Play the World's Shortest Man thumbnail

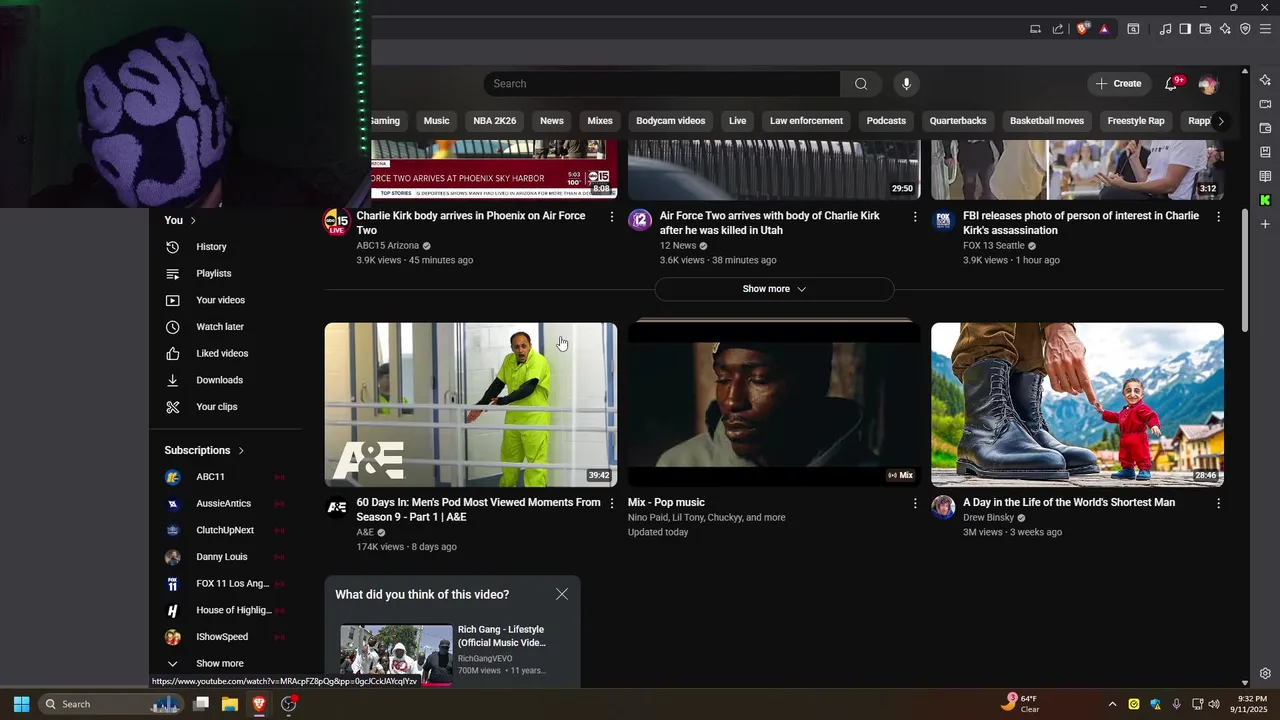tap(1077, 405)
